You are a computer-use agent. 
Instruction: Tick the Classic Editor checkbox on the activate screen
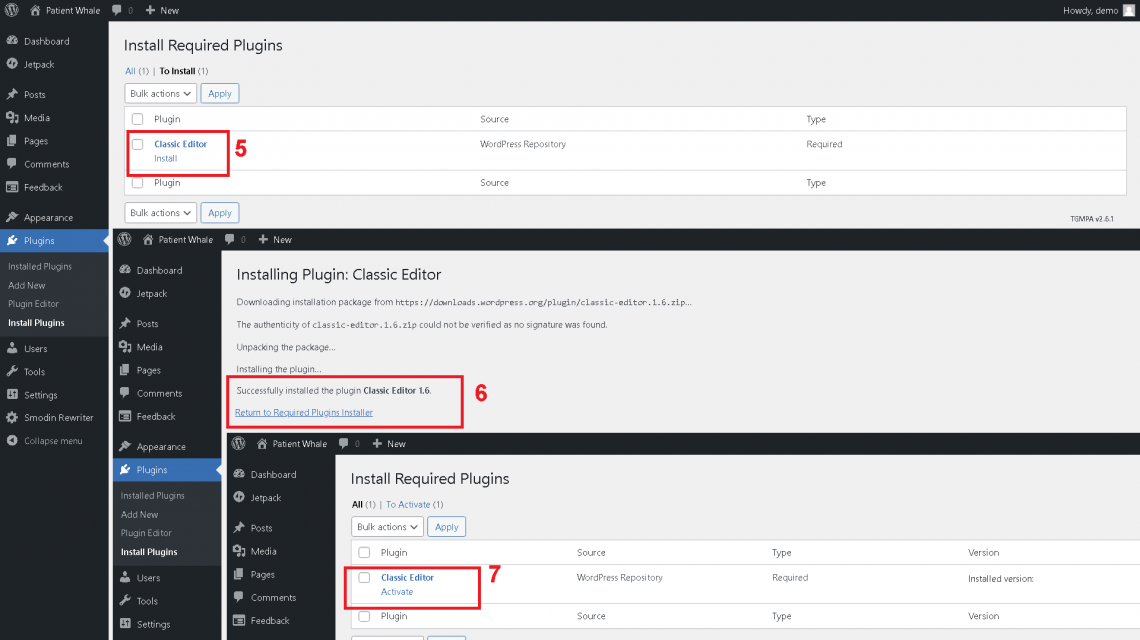pyautogui.click(x=364, y=577)
